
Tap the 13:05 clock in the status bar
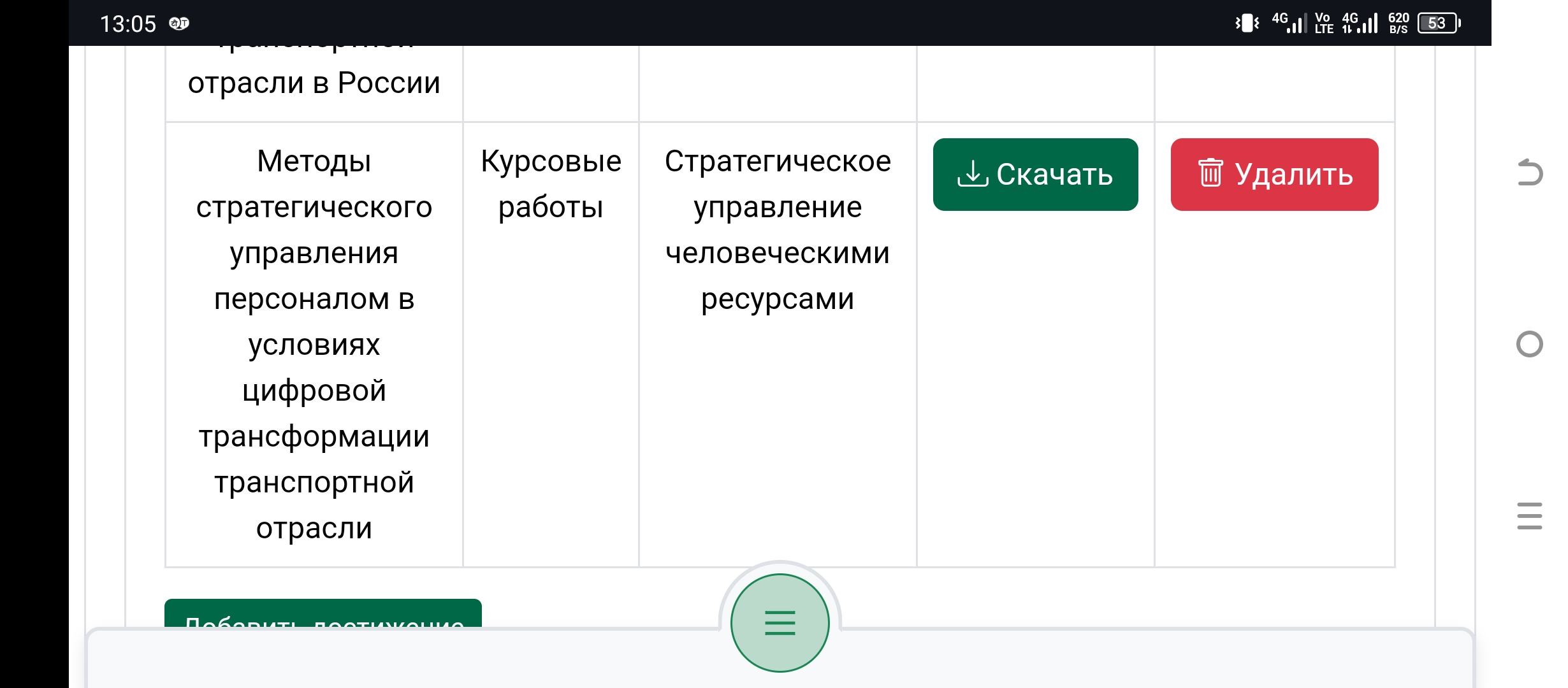(128, 24)
